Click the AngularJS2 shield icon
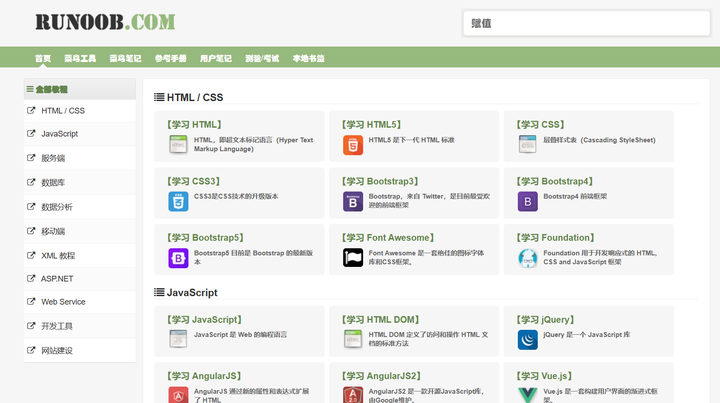 [353, 395]
